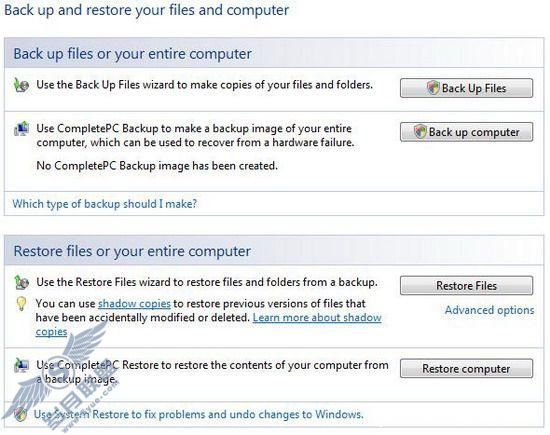Click the System Restore shield icon
This screenshot has height=435, width=550.
(20, 414)
